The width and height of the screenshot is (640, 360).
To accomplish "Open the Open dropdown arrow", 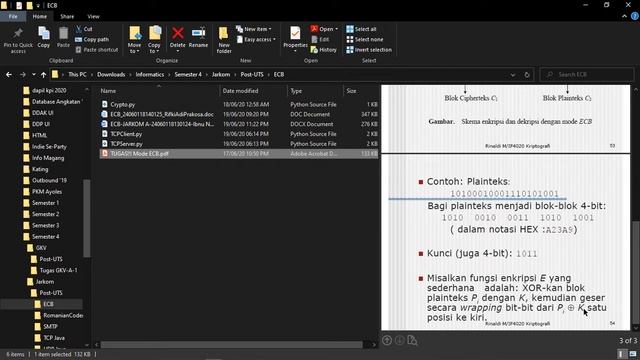I will coord(336,29).
